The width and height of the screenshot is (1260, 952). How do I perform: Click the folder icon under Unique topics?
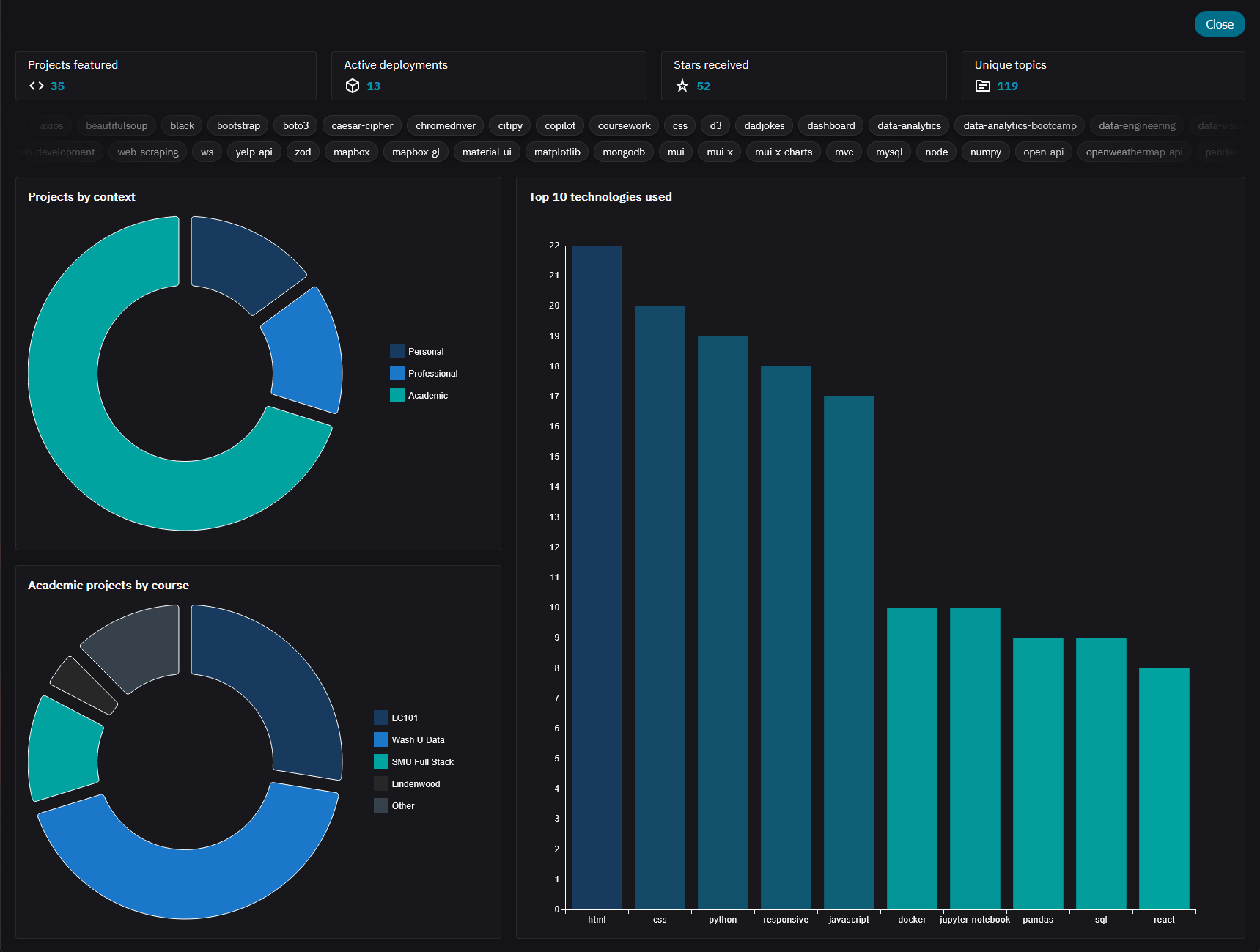coord(983,86)
